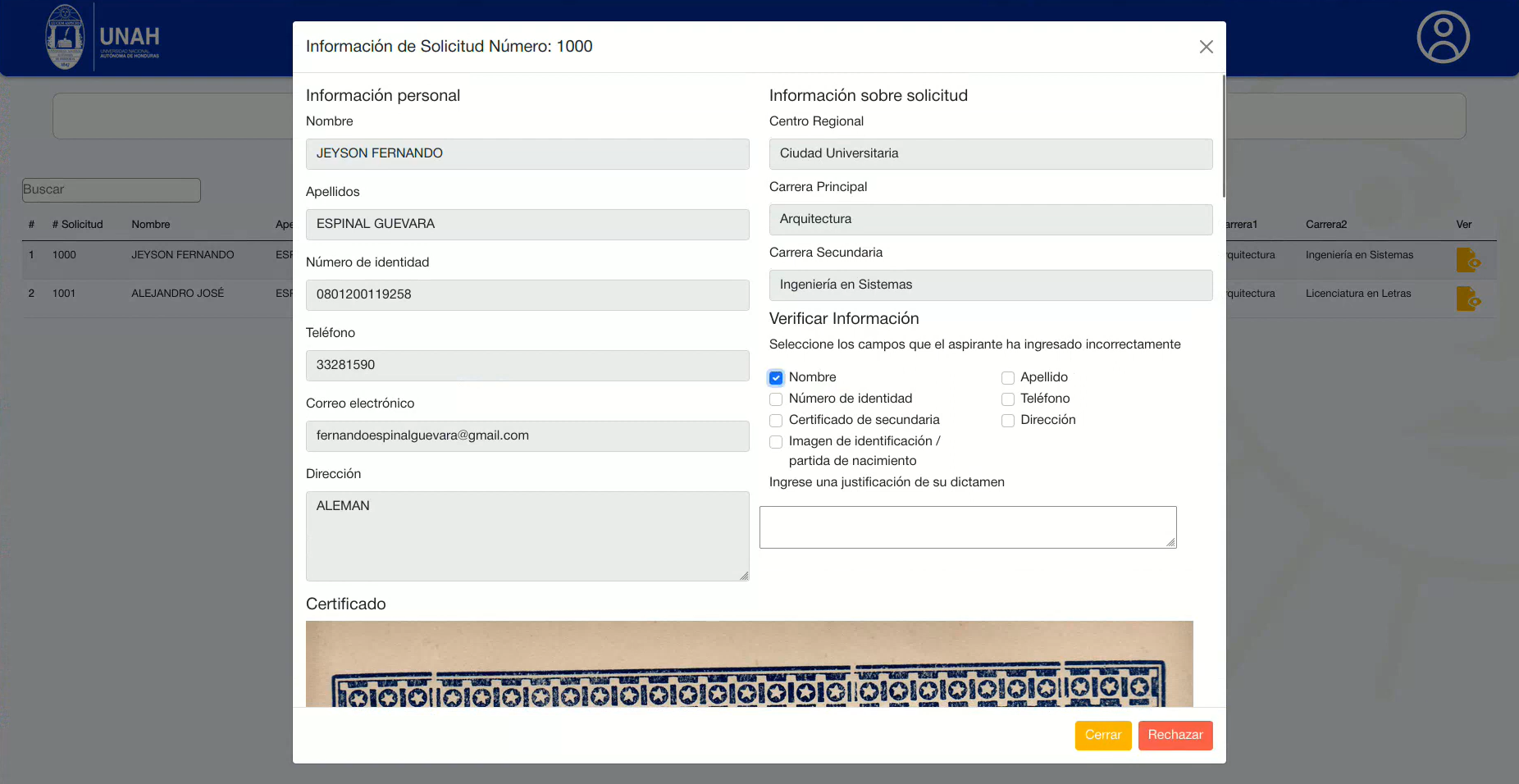Open view icon for solicitud 1001 row
Screen dimensions: 1519x784
pos(1467,299)
